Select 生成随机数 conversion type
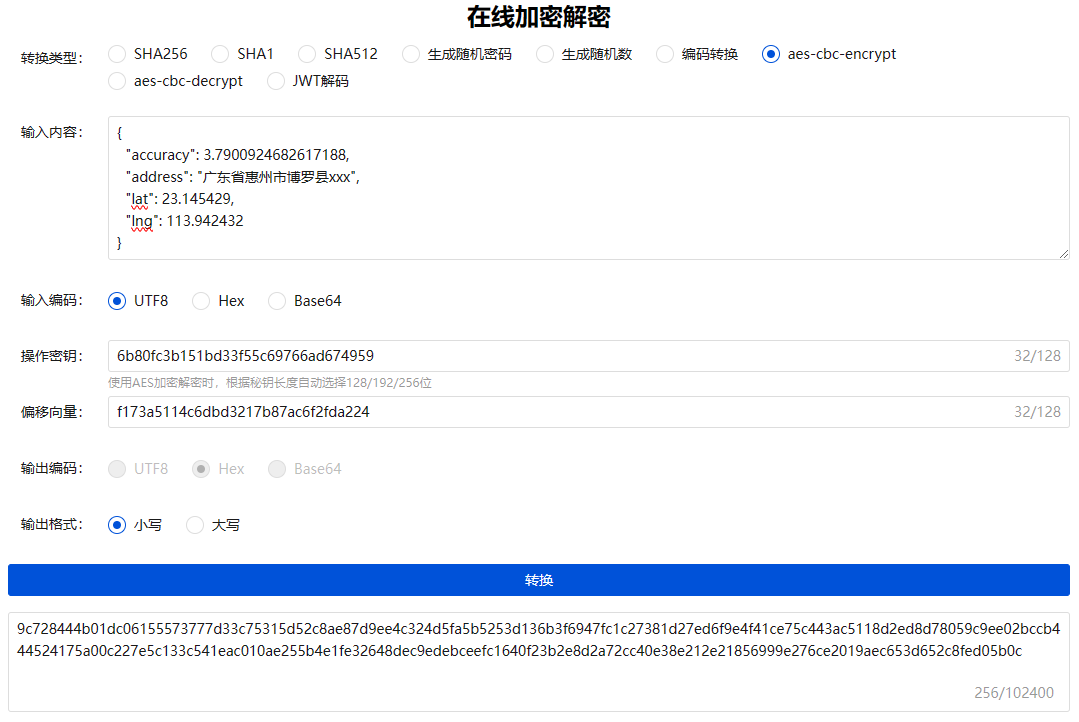The height and width of the screenshot is (722, 1079). tap(545, 54)
